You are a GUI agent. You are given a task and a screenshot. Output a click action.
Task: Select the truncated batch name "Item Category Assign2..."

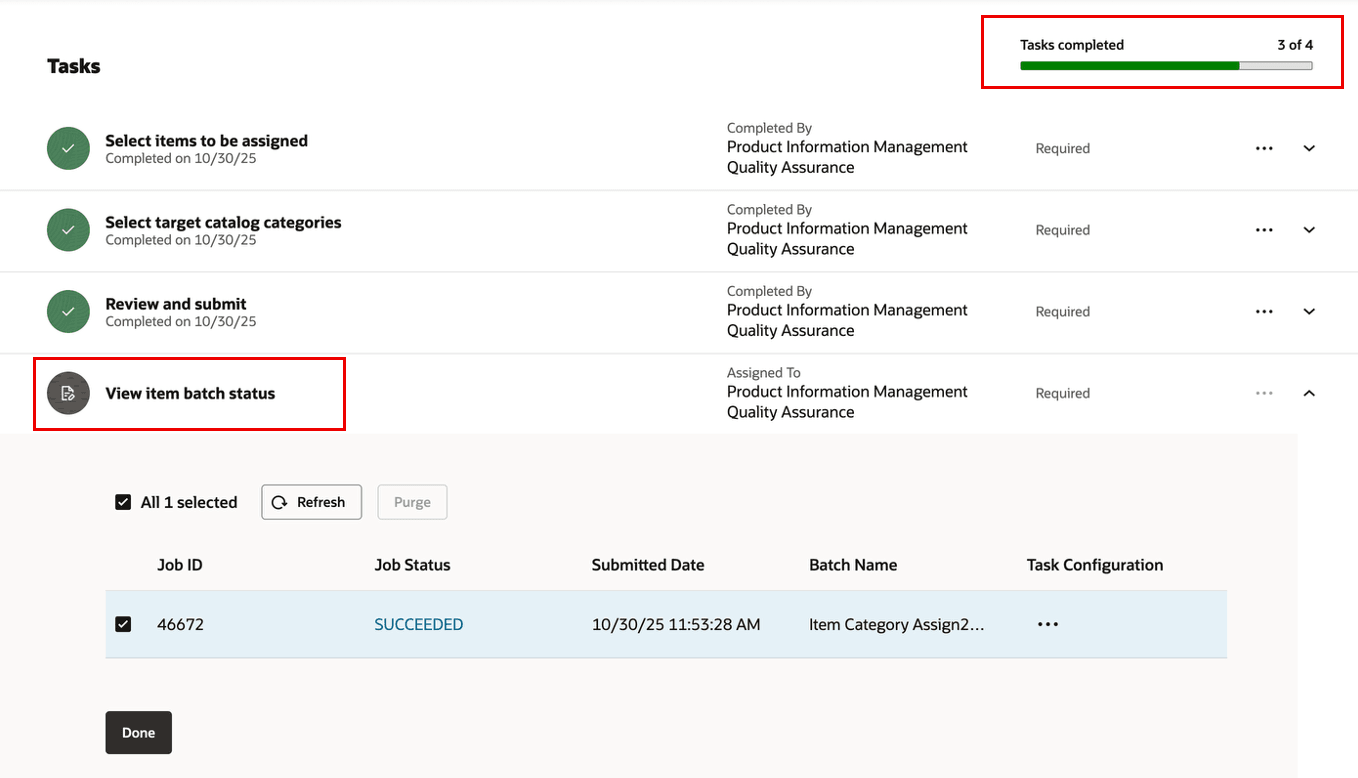[897, 623]
